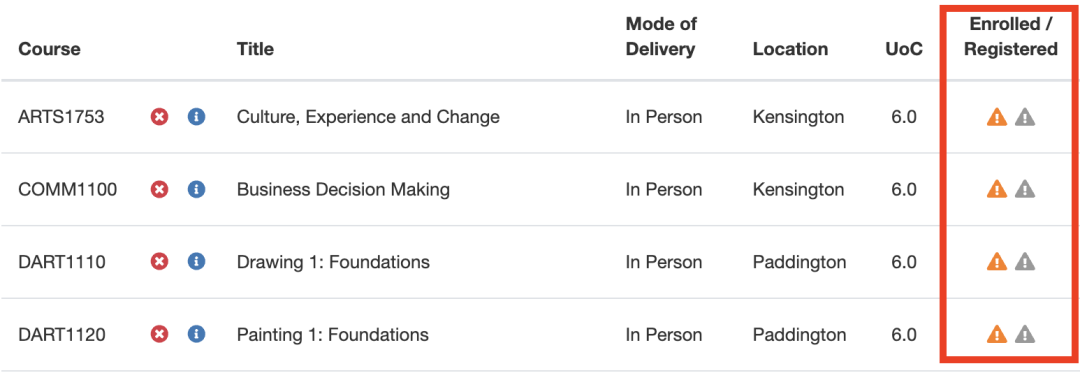Select the Culture, Experience and Change title

[x=368, y=117]
